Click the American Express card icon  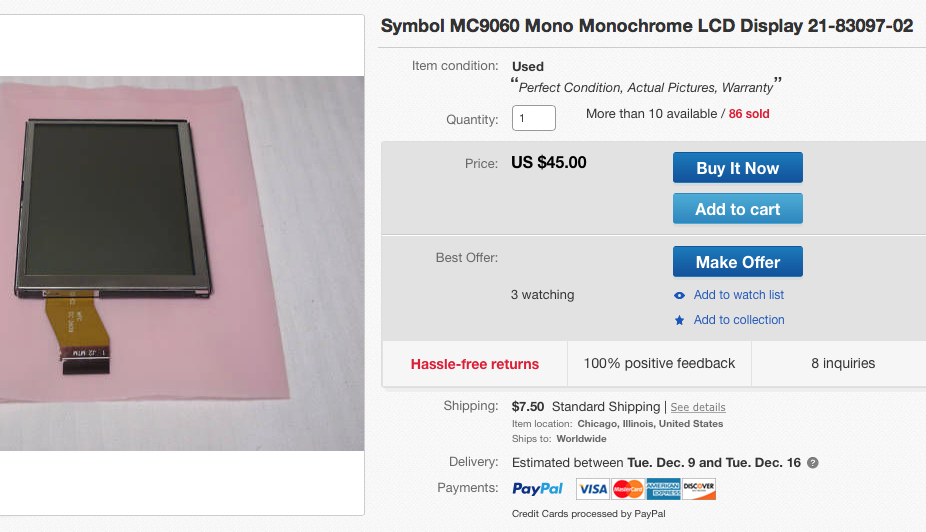pos(663,489)
